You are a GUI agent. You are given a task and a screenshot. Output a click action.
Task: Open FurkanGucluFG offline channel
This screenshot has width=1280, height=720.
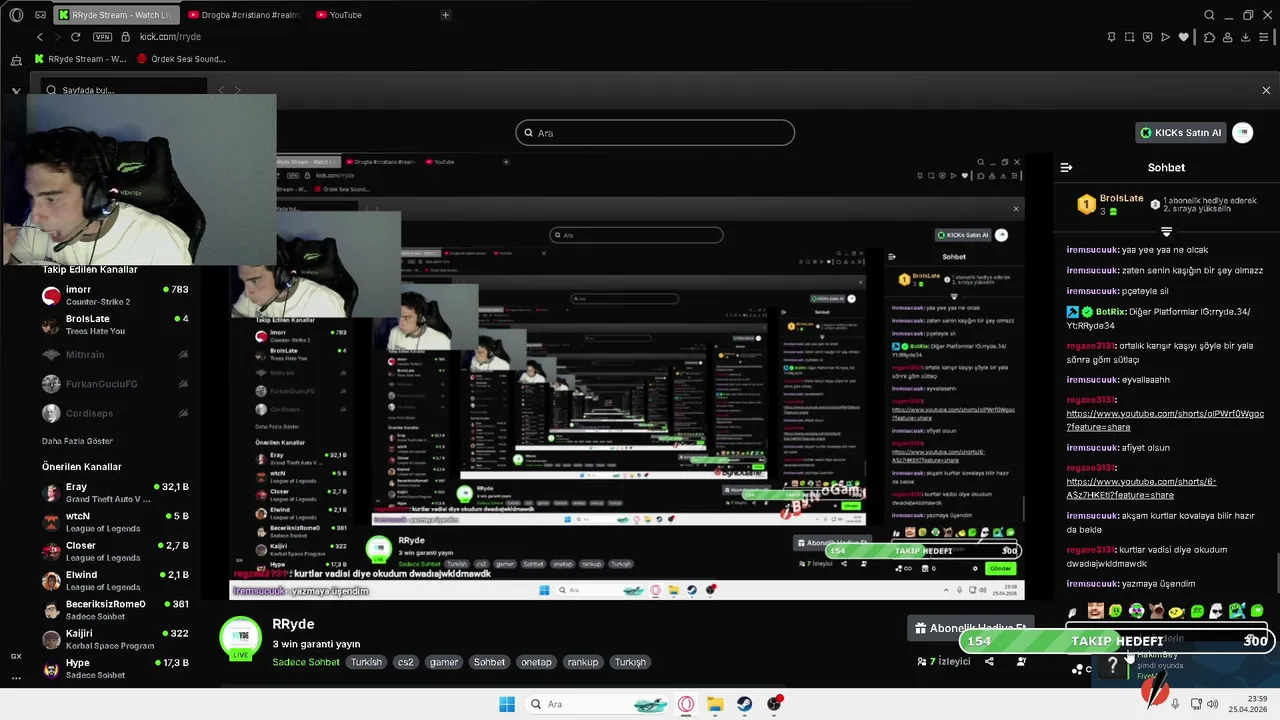click(115, 384)
